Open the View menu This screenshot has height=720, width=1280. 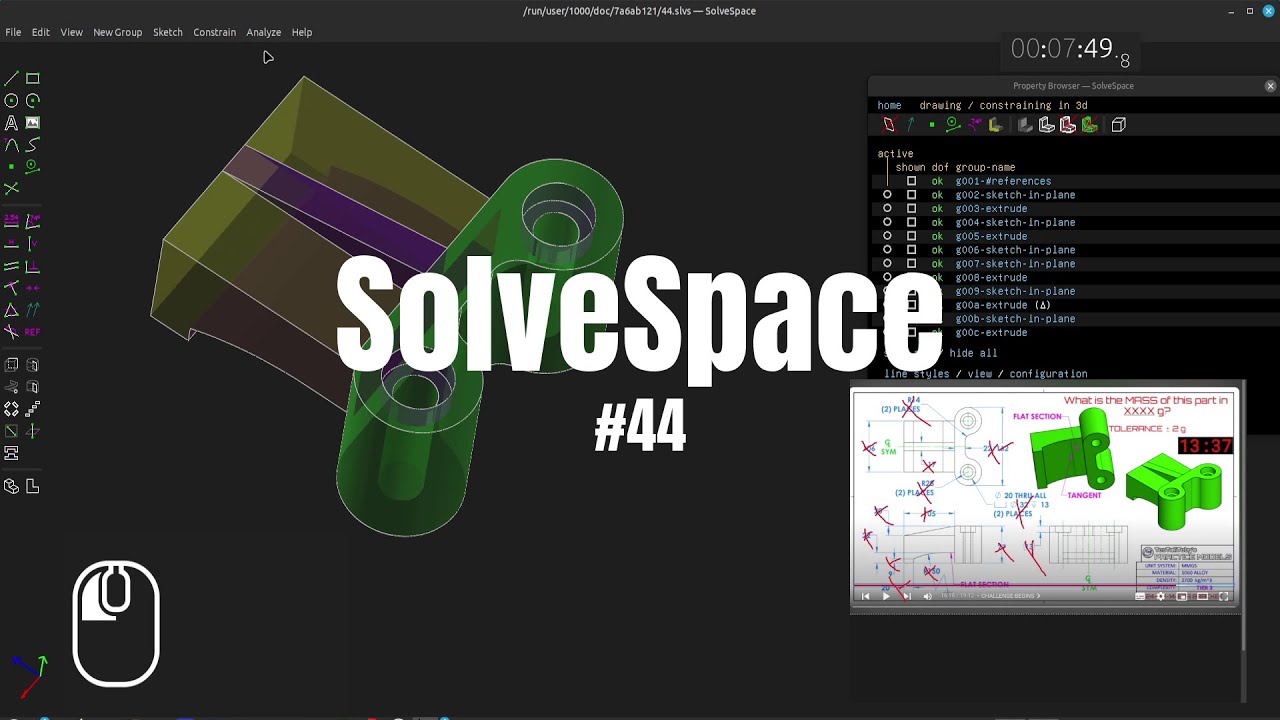71,32
